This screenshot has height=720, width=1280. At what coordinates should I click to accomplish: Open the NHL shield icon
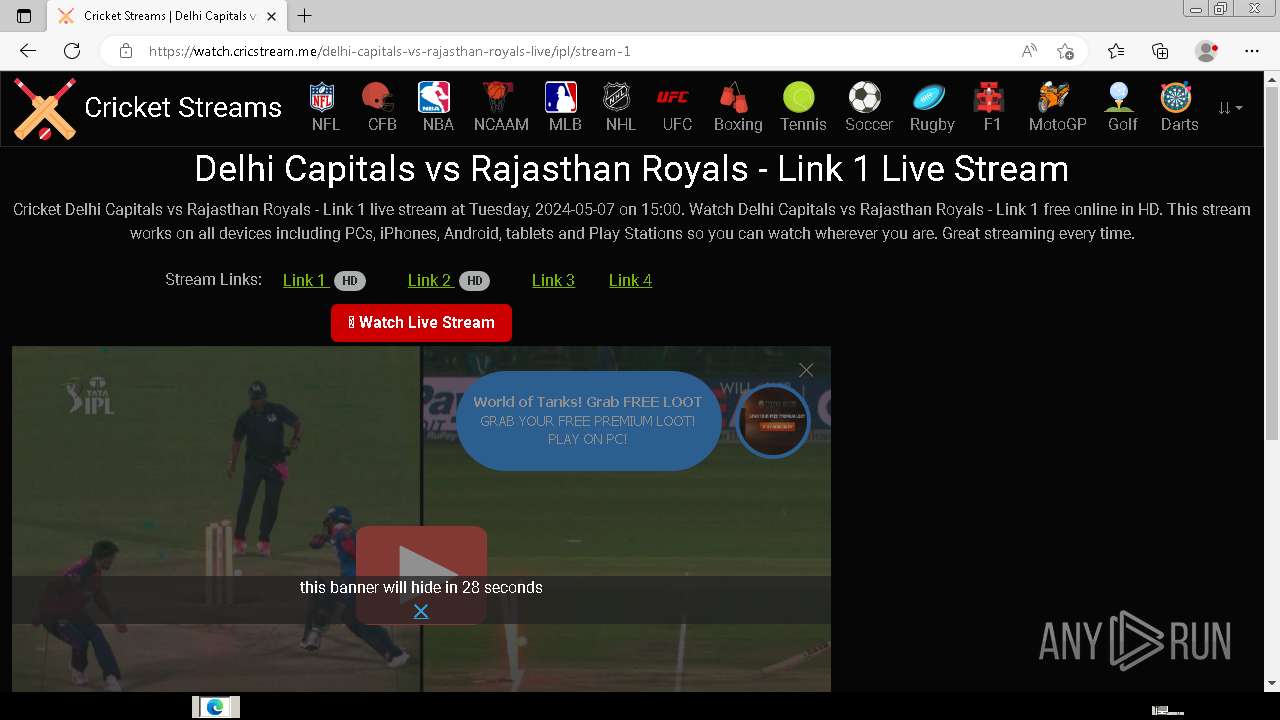point(617,97)
